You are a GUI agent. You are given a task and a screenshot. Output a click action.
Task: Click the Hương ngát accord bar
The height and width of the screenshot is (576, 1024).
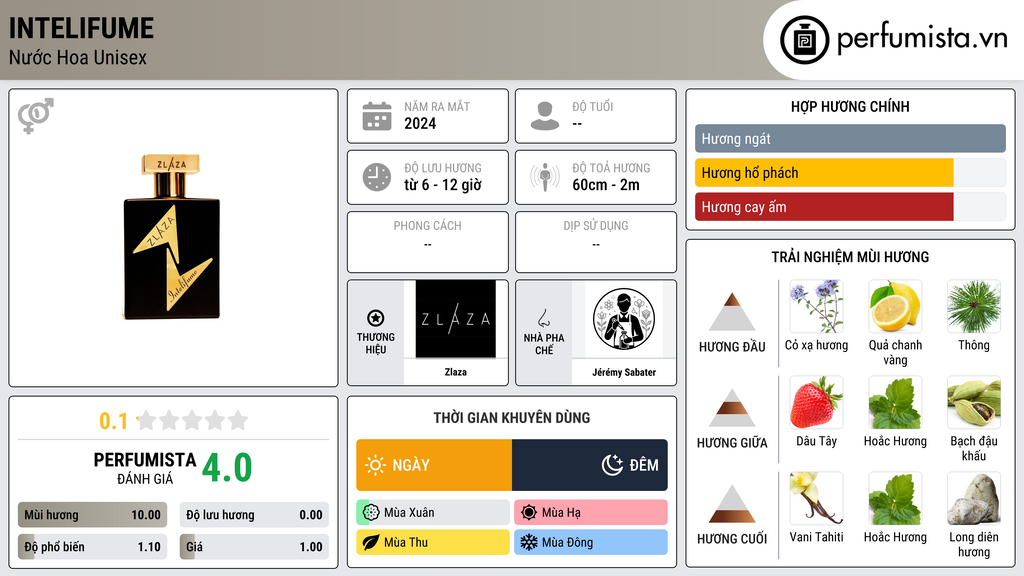point(850,138)
